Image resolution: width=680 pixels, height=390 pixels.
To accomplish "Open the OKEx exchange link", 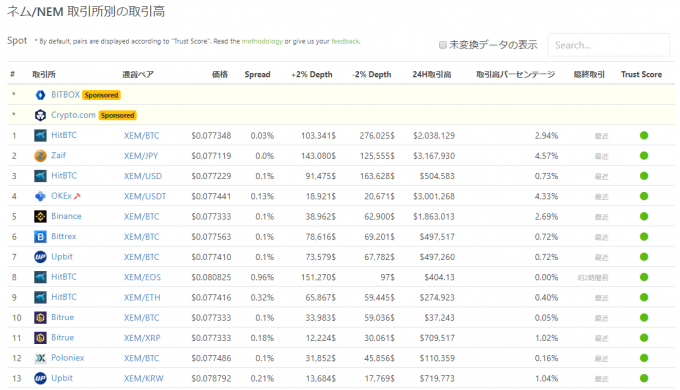I will [61, 196].
